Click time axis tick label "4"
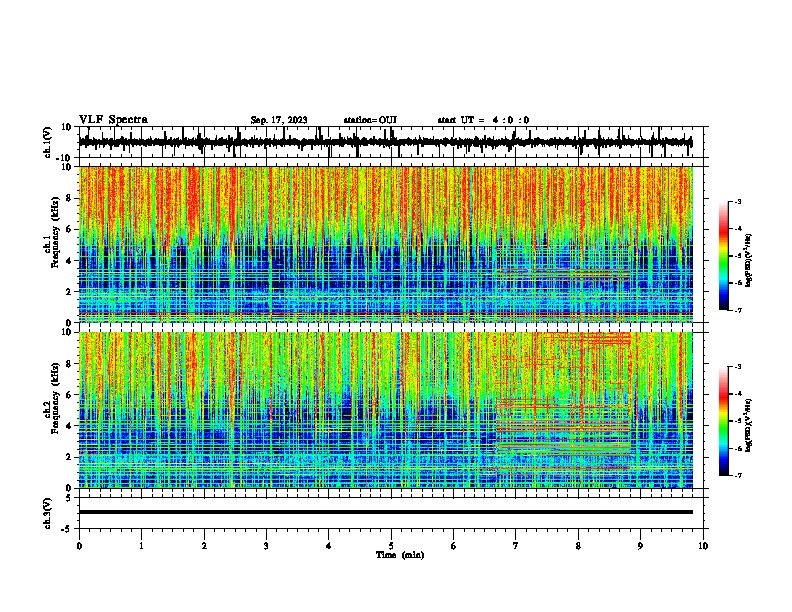 (329, 546)
